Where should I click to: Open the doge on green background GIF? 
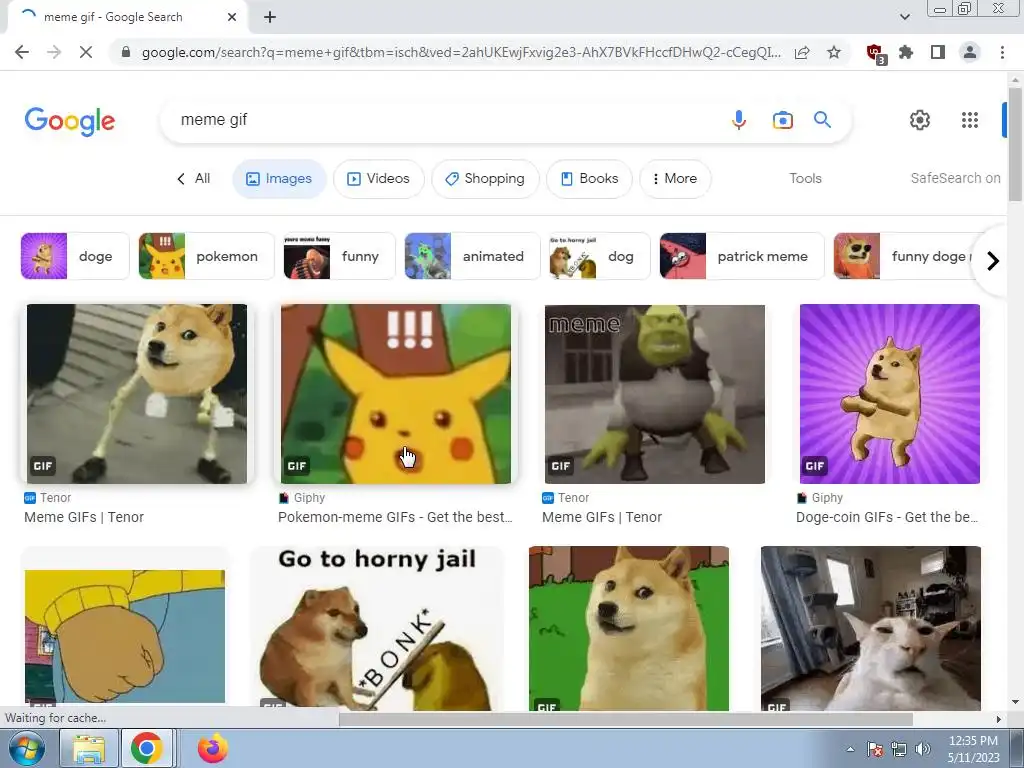pyautogui.click(x=628, y=628)
